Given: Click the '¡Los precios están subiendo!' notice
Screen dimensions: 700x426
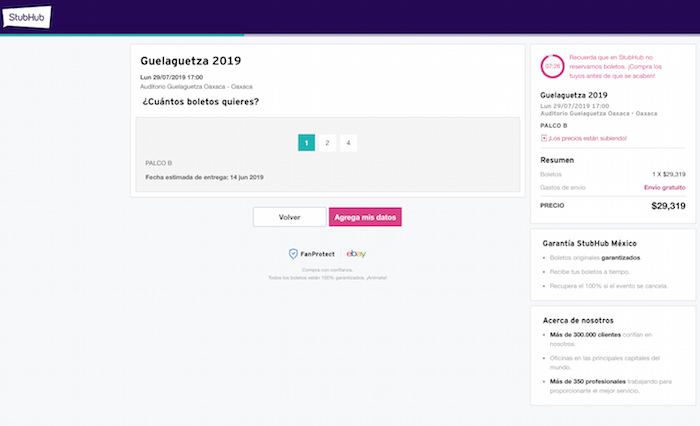Looking at the screenshot, I should point(588,138).
